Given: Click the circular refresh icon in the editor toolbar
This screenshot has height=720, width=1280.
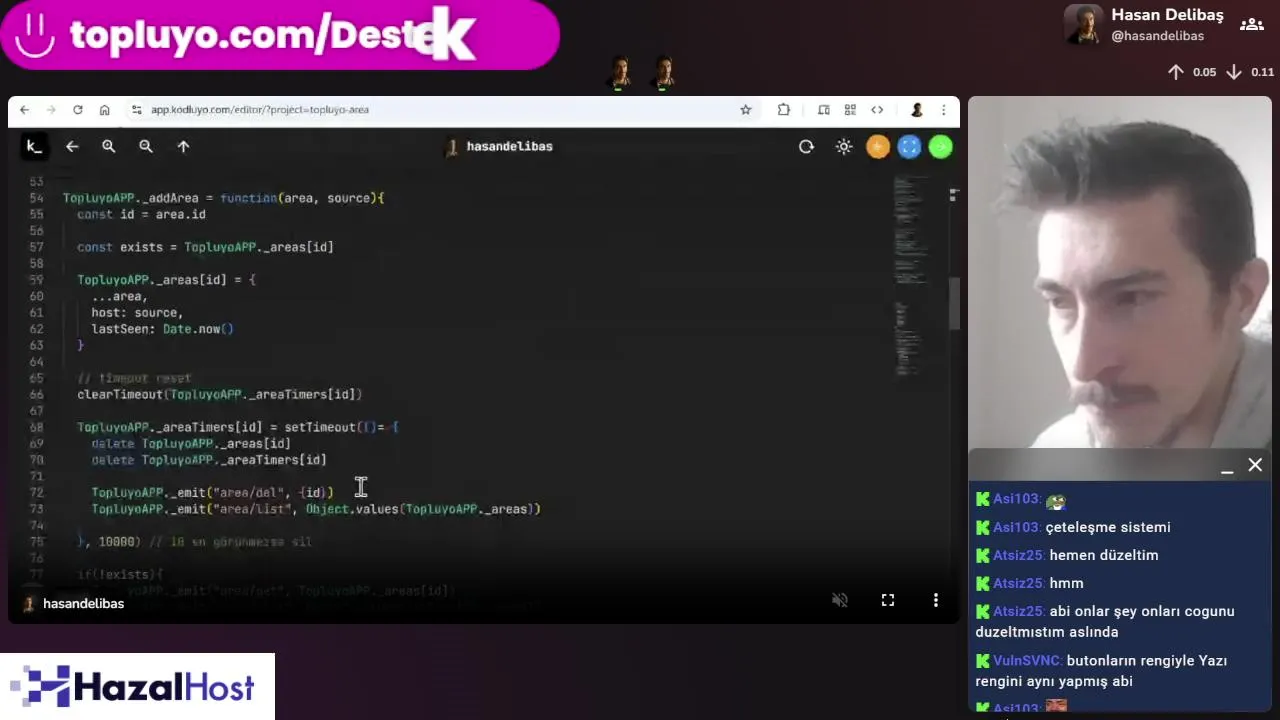Looking at the screenshot, I should 806,147.
